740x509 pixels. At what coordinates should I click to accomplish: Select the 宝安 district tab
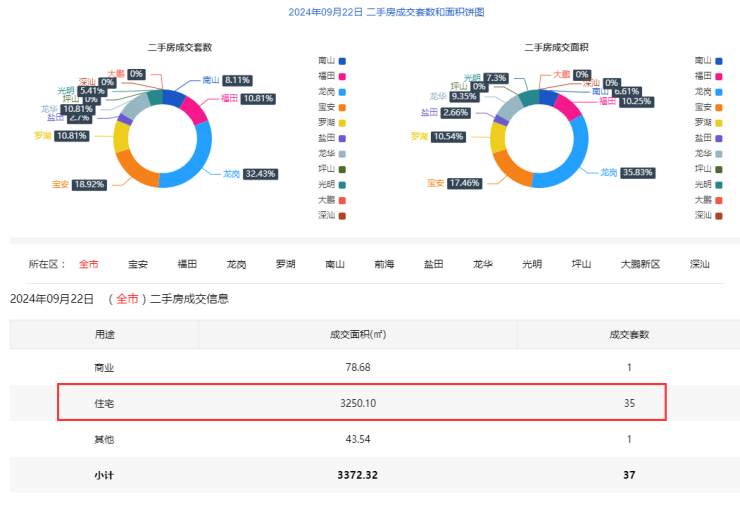click(138, 264)
